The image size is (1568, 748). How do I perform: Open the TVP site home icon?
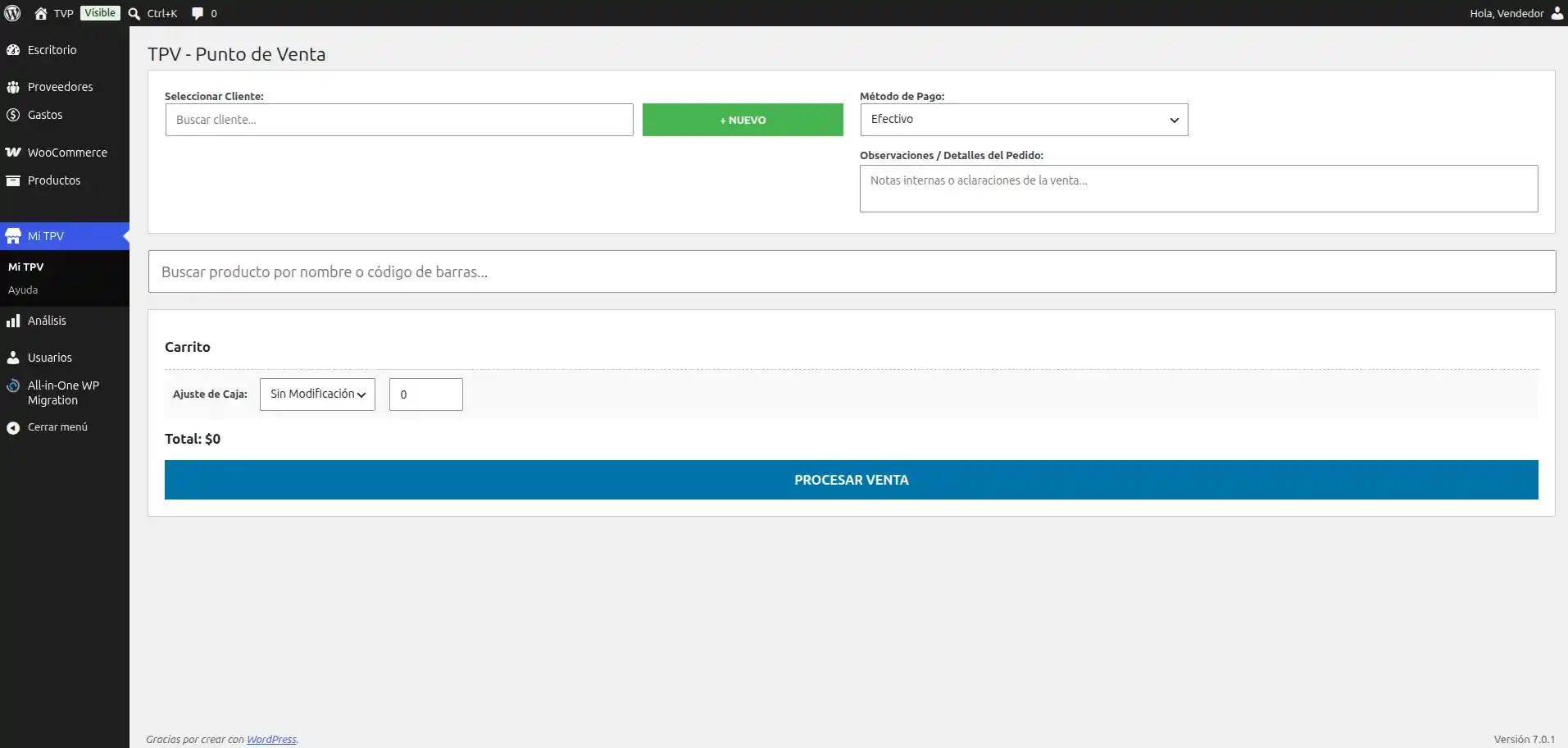pyautogui.click(x=41, y=13)
